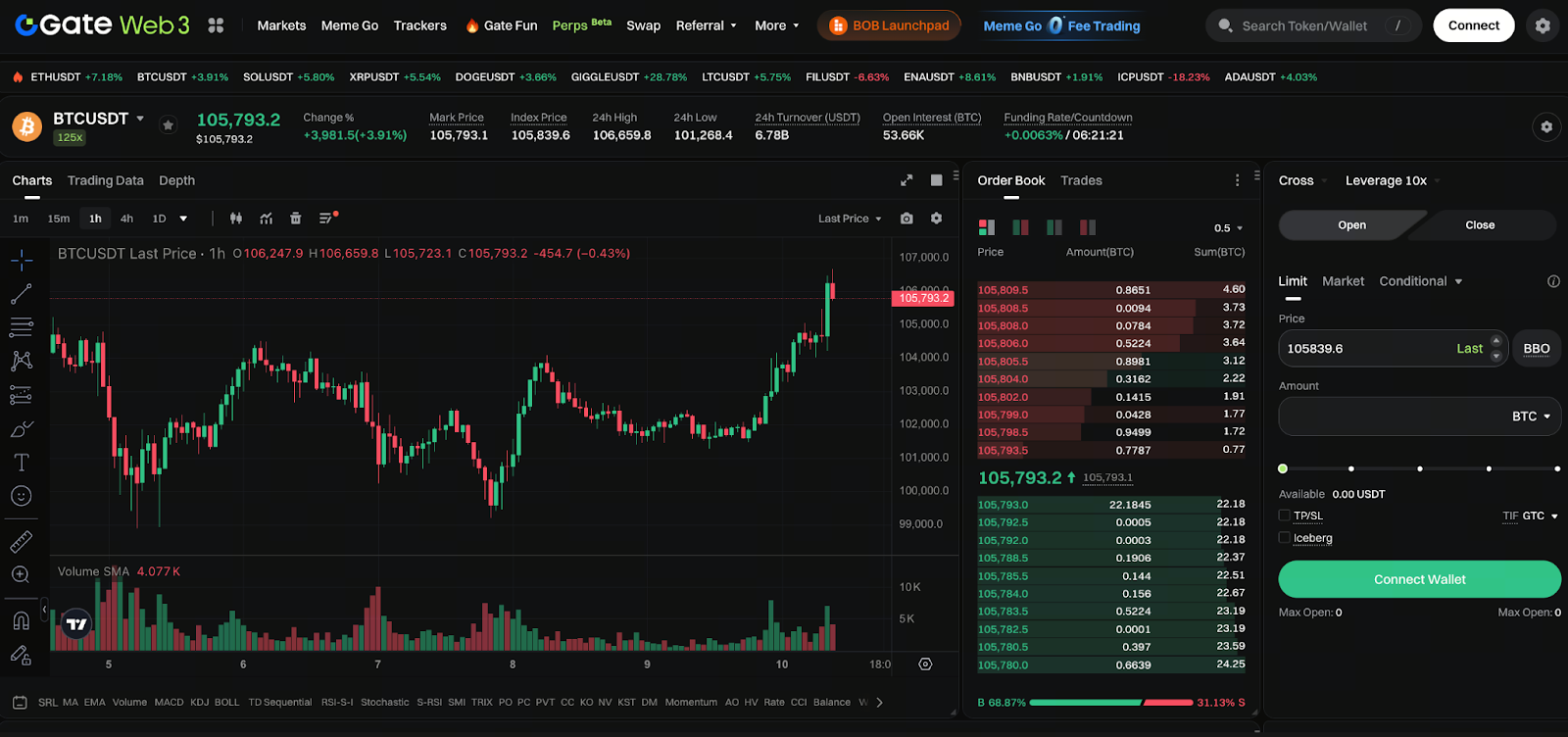Viewport: 1568px width, 737px height.
Task: Select the 15m timeframe
Action: tap(59, 219)
